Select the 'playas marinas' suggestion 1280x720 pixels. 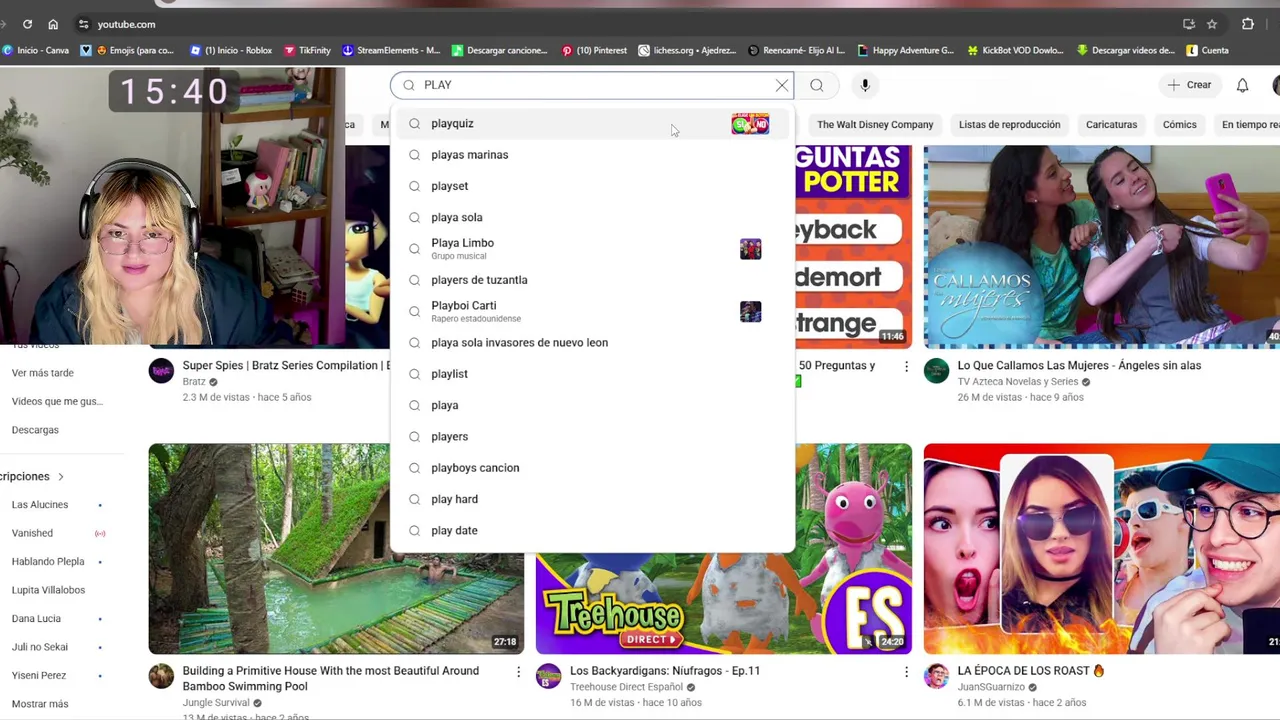(x=592, y=155)
